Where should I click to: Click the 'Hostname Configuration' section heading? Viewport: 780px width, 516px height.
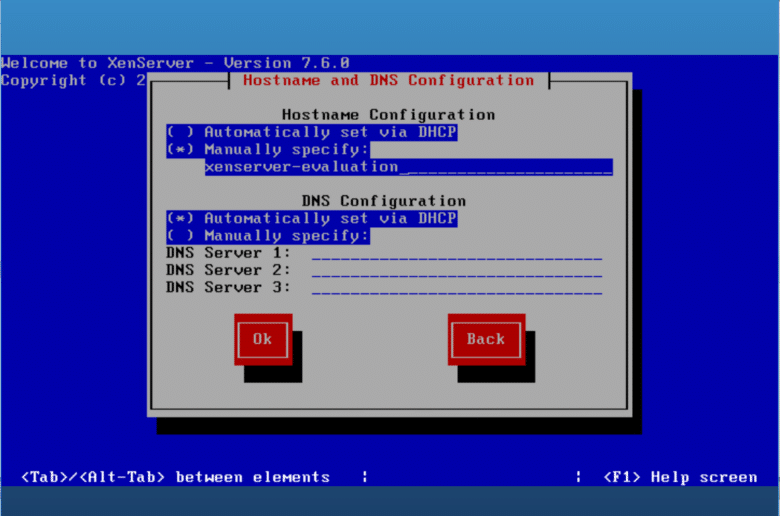point(389,115)
